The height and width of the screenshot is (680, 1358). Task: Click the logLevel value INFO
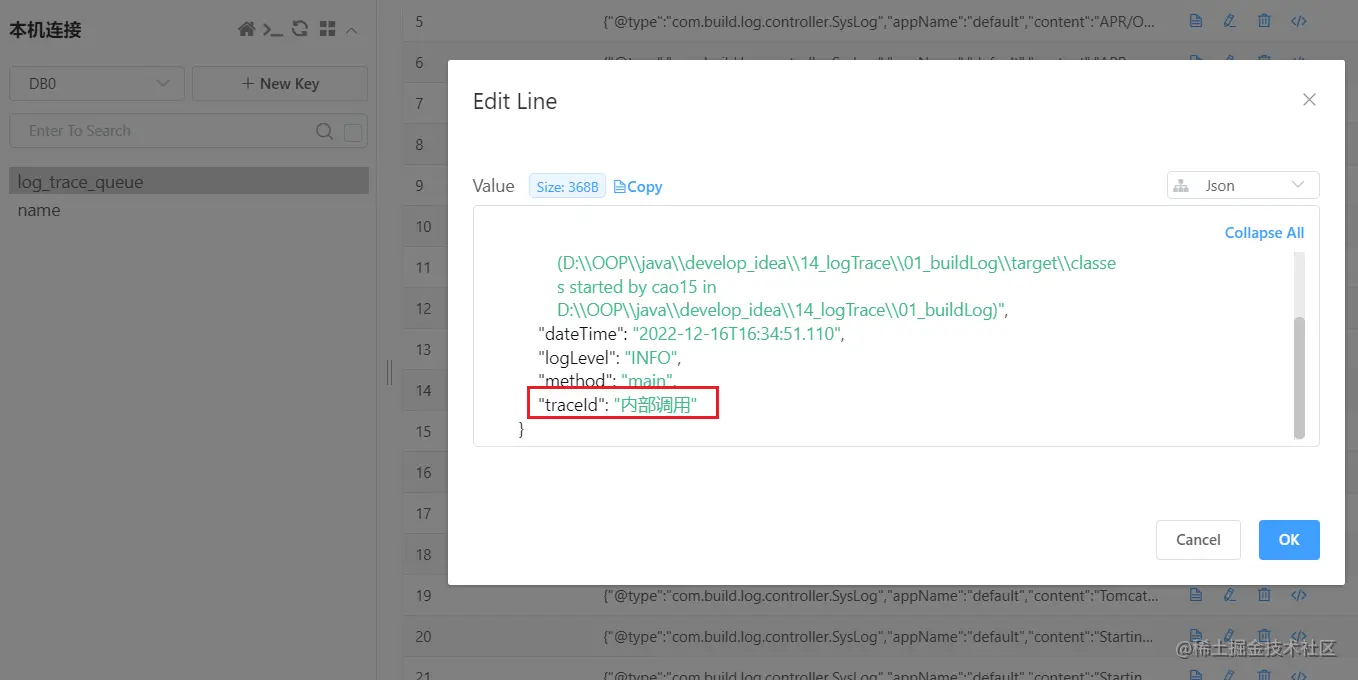click(x=653, y=357)
